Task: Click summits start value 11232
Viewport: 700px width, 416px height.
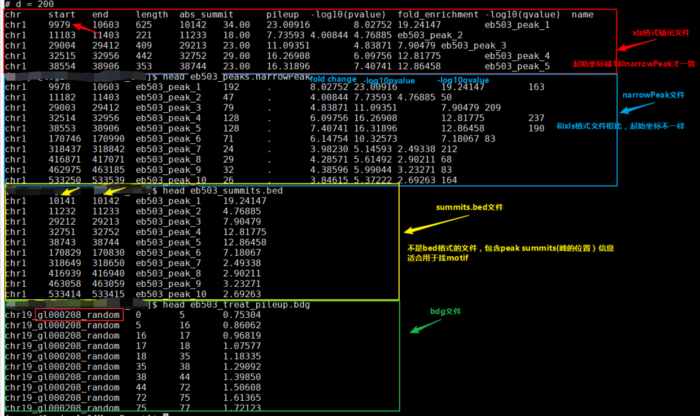Action: (62, 212)
